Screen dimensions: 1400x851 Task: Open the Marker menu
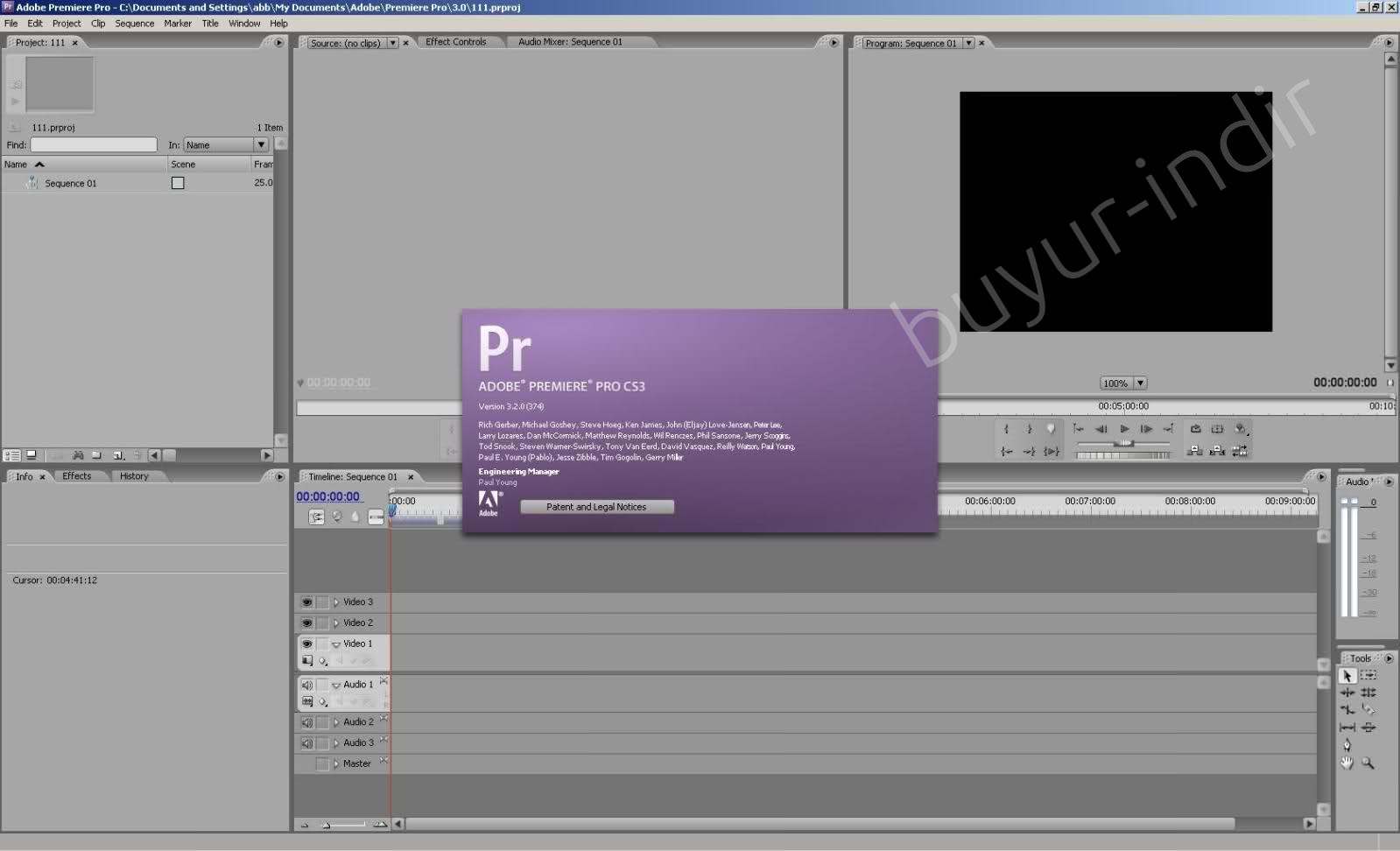pyautogui.click(x=178, y=24)
